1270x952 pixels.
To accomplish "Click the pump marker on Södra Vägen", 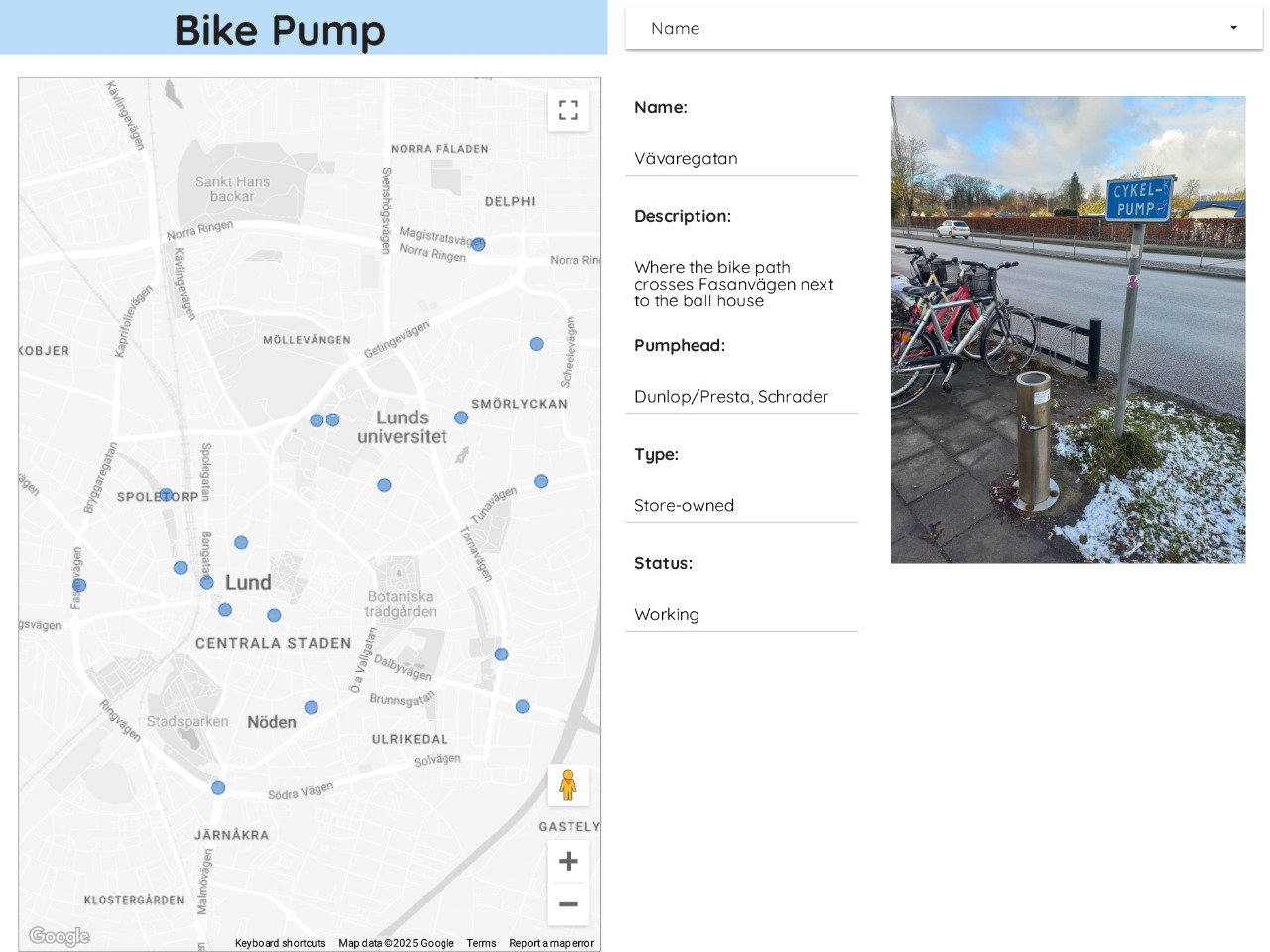I will coord(218,788).
